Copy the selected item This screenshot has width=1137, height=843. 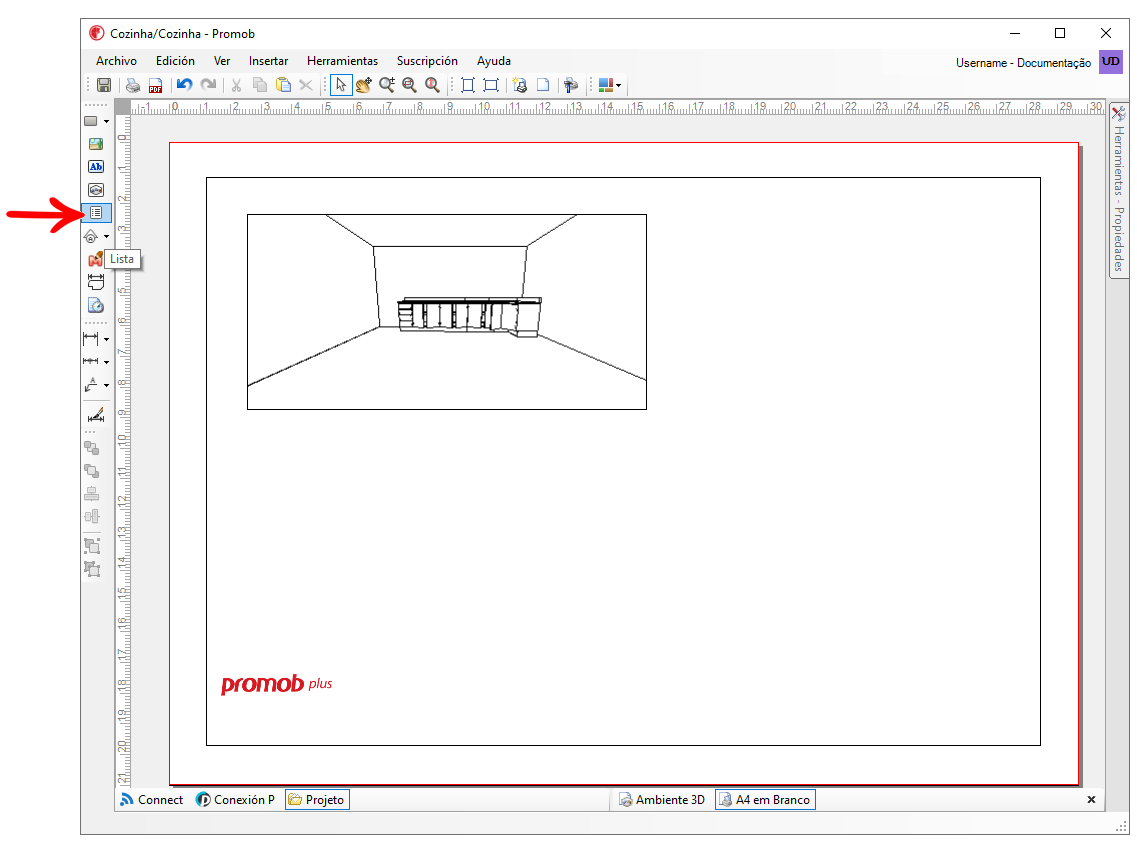(x=260, y=85)
